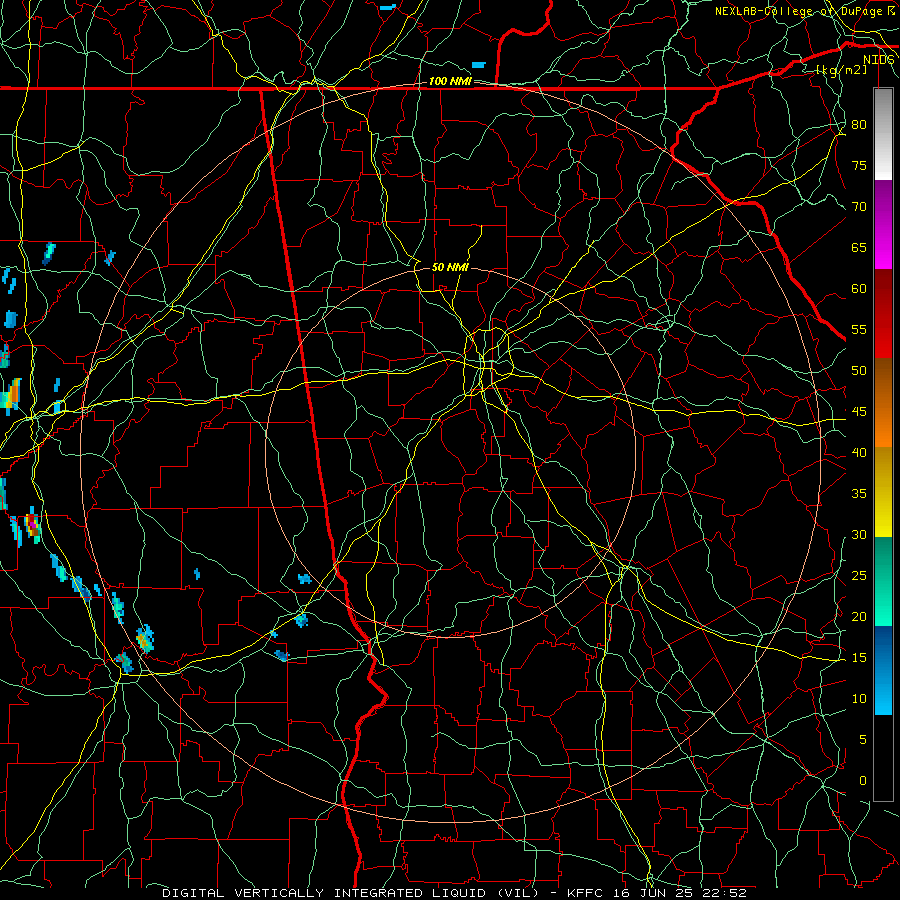Select the 10 value on the VIL scale
900x900 pixels.
pyautogui.click(x=859, y=699)
